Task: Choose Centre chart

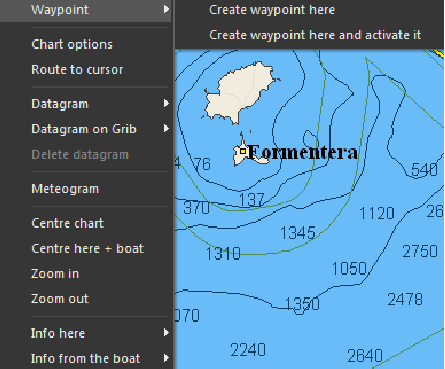Action: coord(68,223)
